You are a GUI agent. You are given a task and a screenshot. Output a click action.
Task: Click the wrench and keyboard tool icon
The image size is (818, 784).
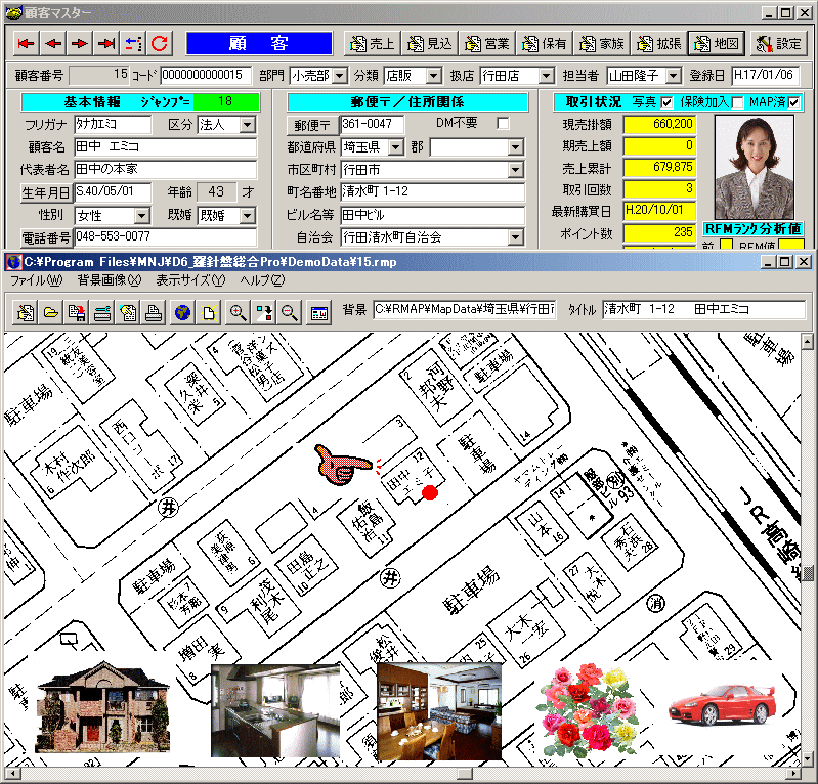pyautogui.click(x=102, y=312)
